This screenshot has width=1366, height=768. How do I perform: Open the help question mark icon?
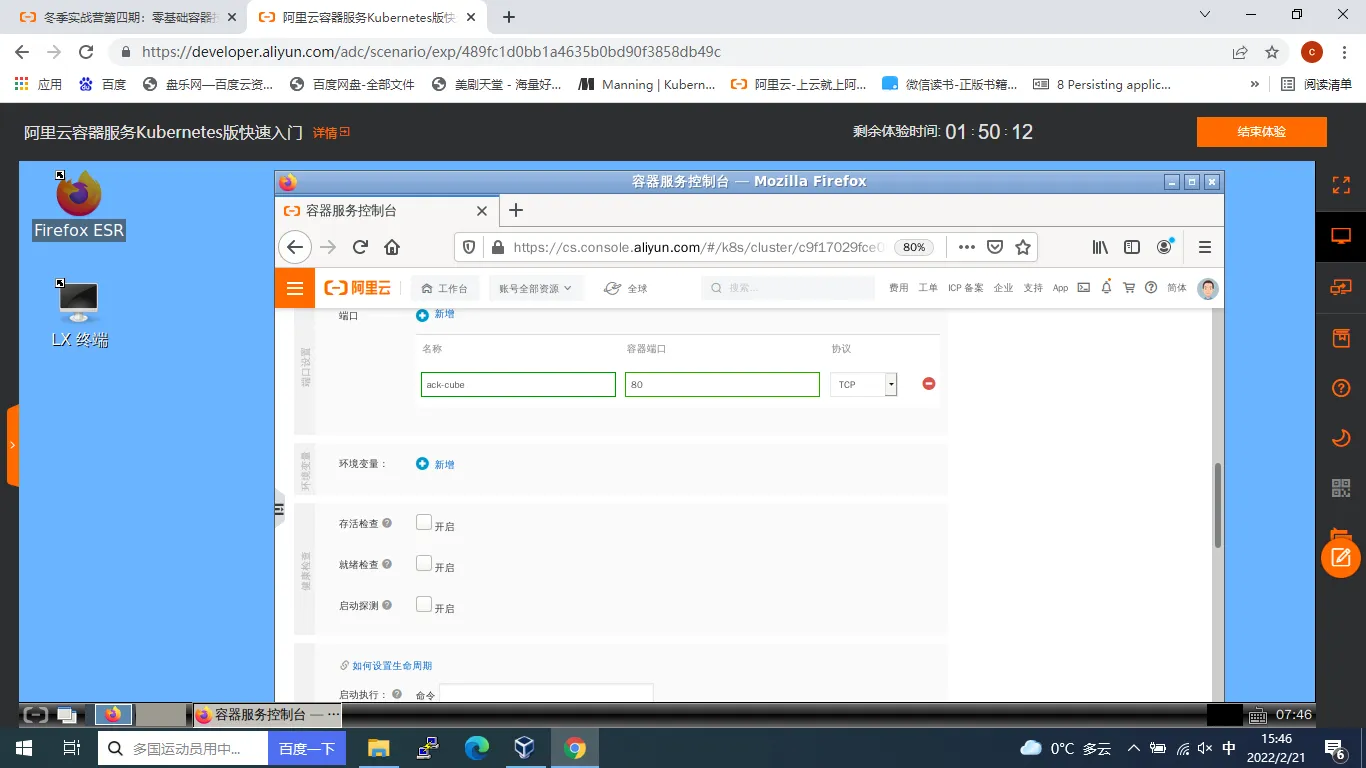(x=1151, y=288)
